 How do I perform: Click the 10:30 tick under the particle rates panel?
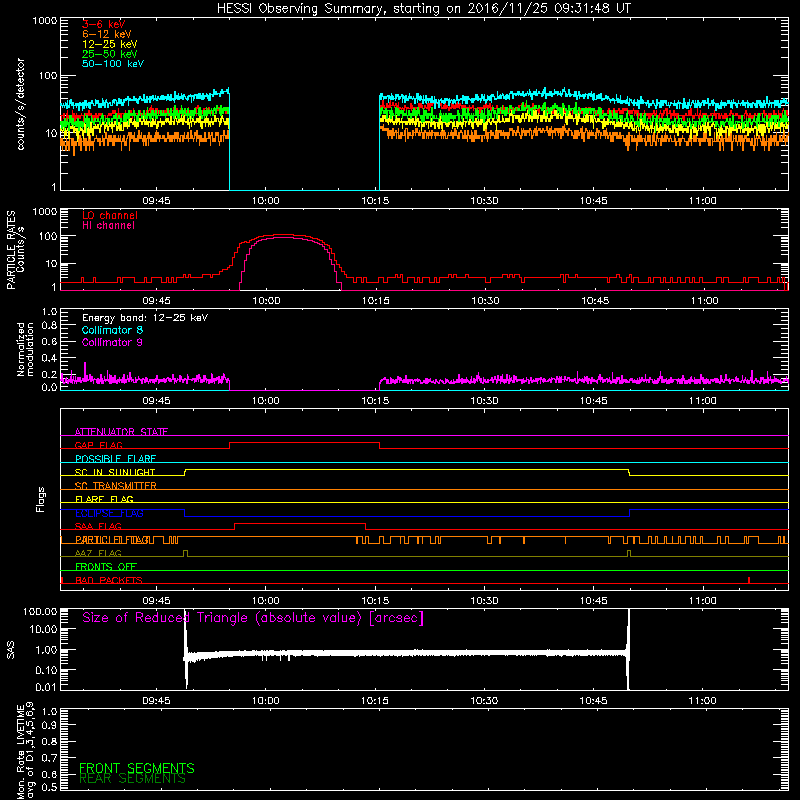coord(485,301)
